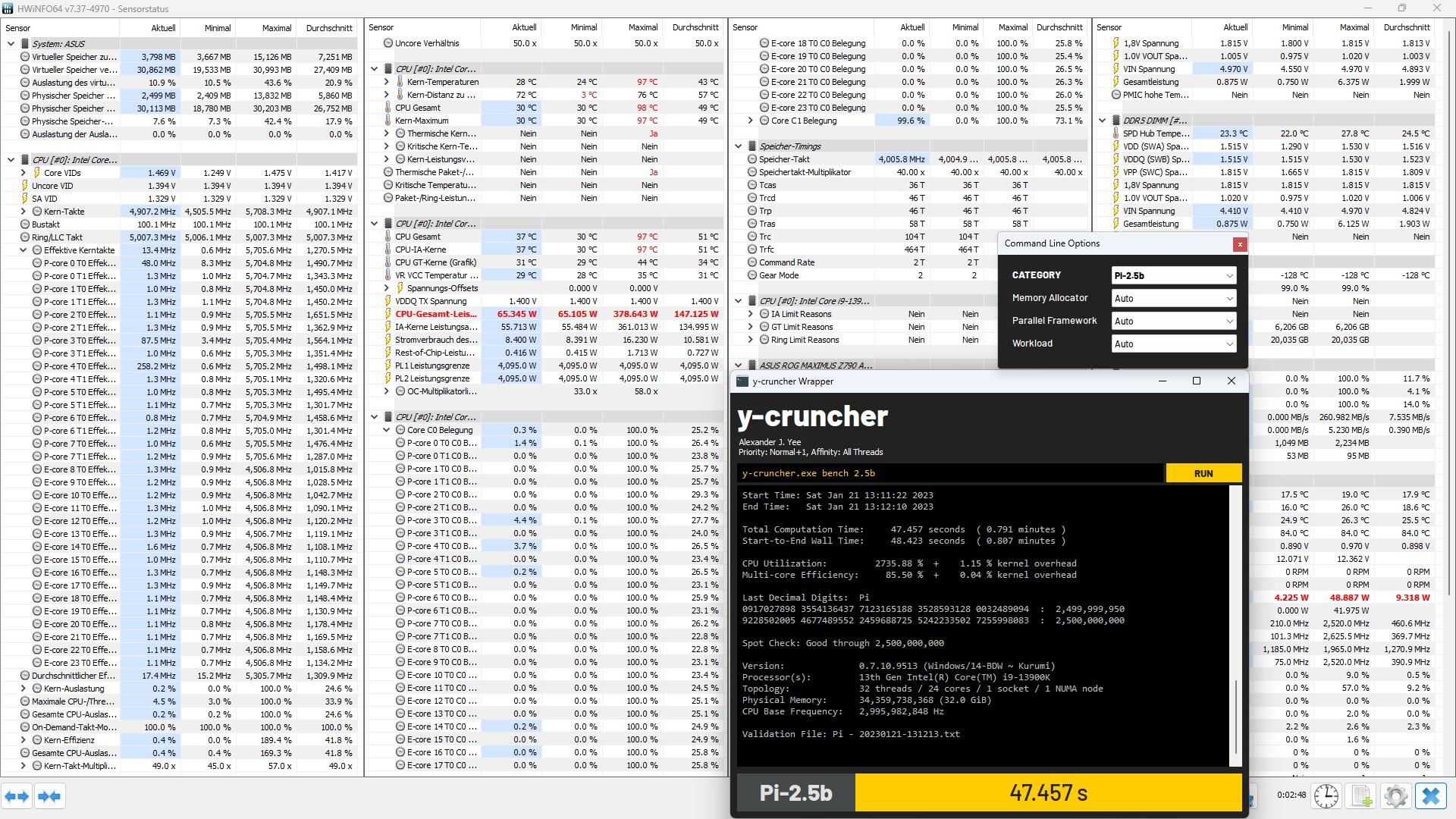This screenshot has width=1456, height=819.
Task: Collapse the Speicher-Timings group
Action: (x=739, y=146)
